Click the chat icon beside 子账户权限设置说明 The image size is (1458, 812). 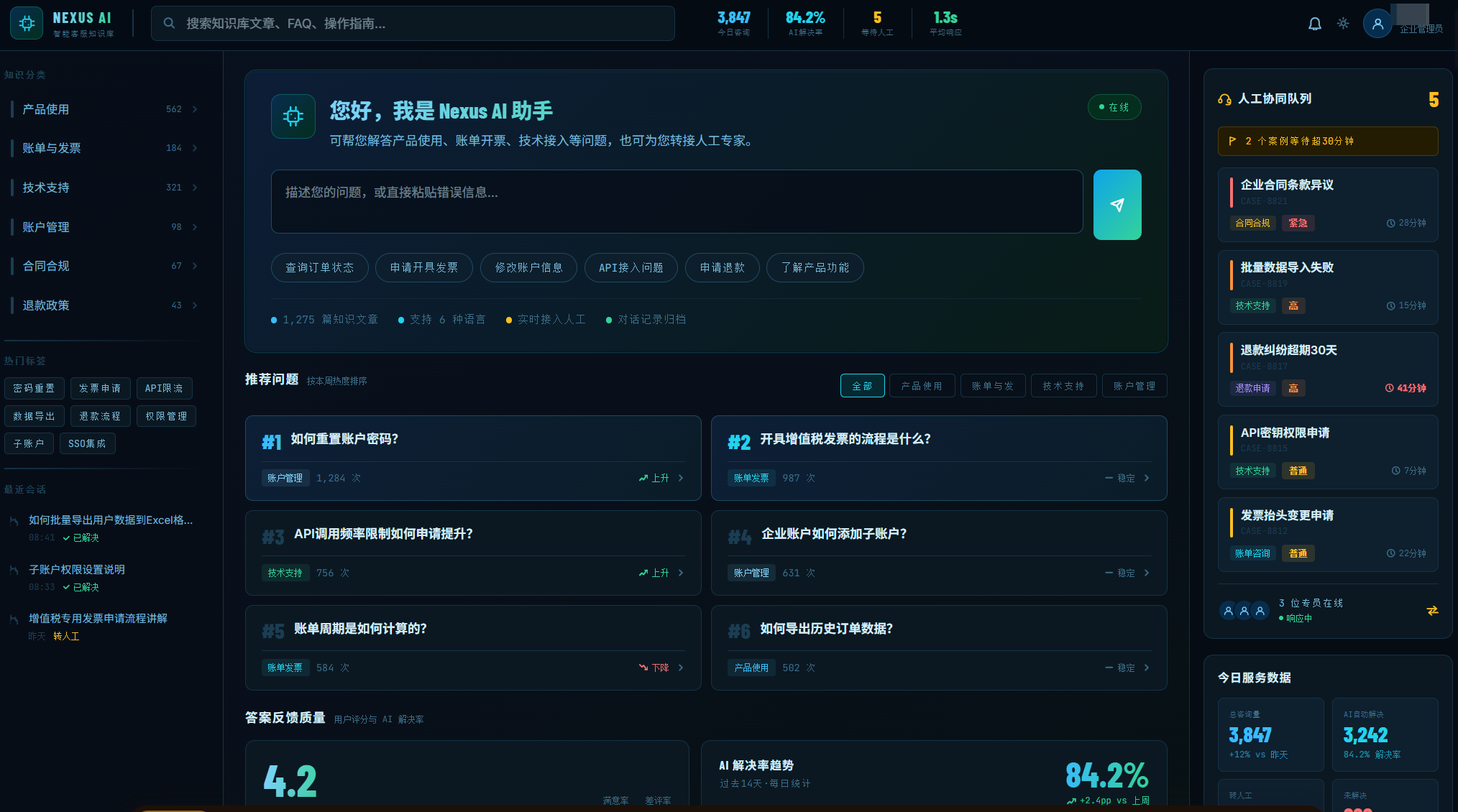coord(14,570)
